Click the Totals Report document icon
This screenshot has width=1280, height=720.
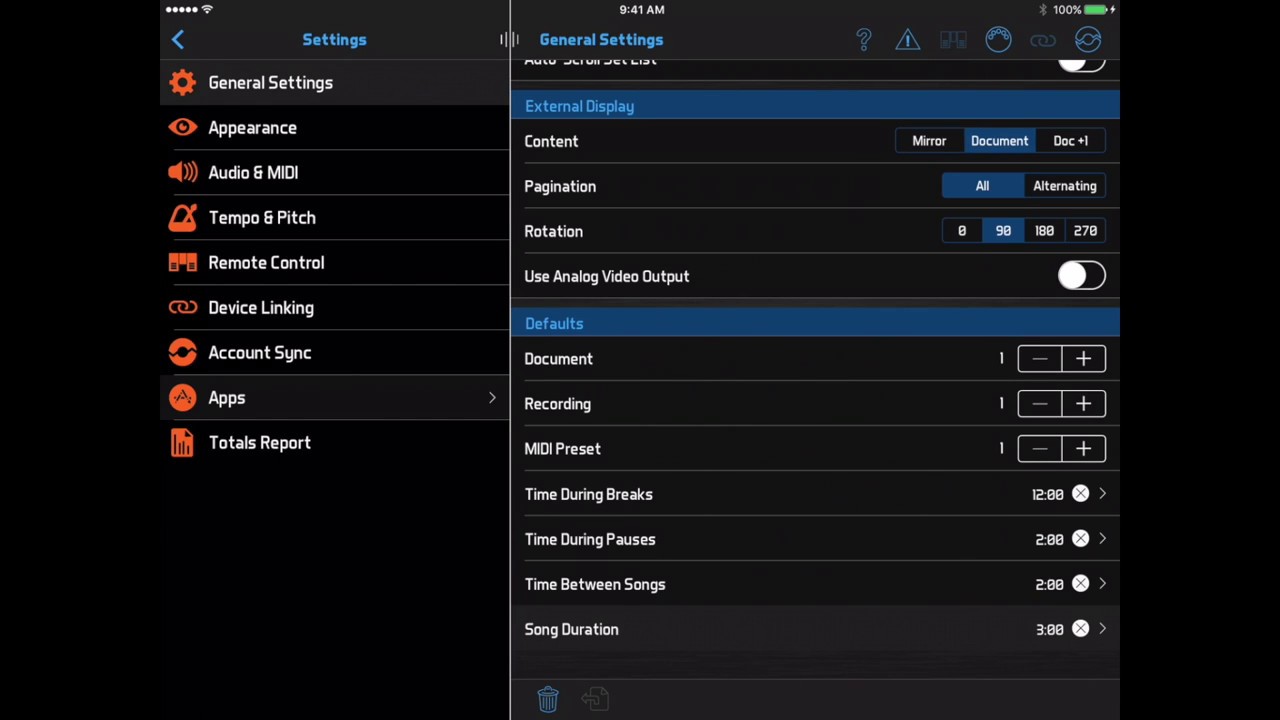182,443
